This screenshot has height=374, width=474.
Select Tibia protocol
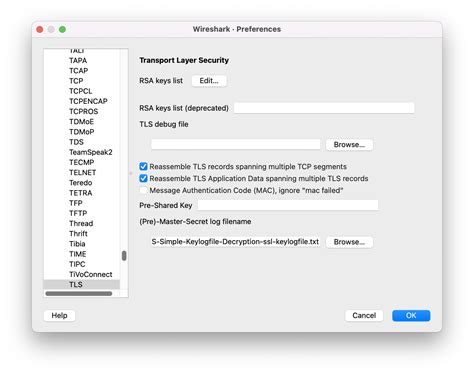77,244
